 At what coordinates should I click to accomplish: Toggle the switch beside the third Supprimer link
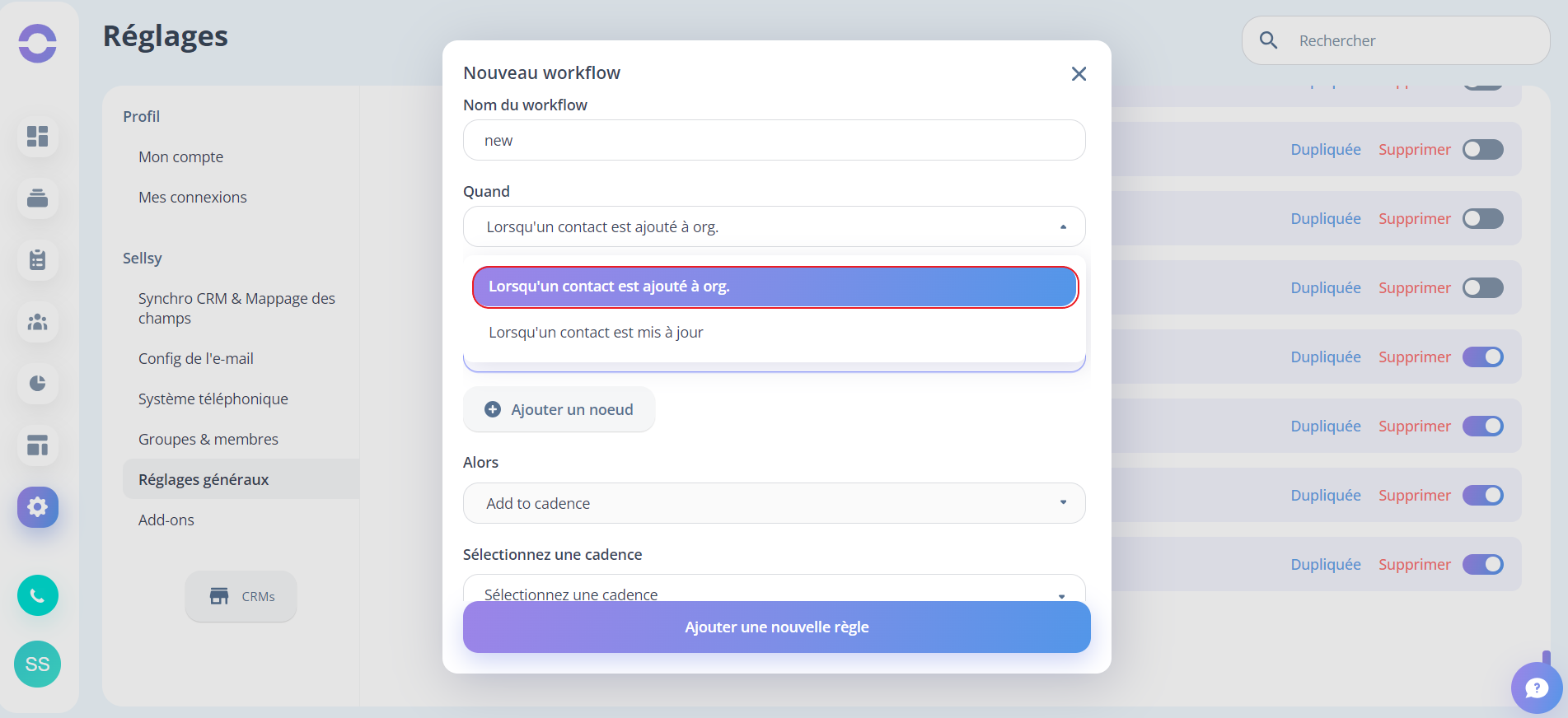[x=1483, y=288]
